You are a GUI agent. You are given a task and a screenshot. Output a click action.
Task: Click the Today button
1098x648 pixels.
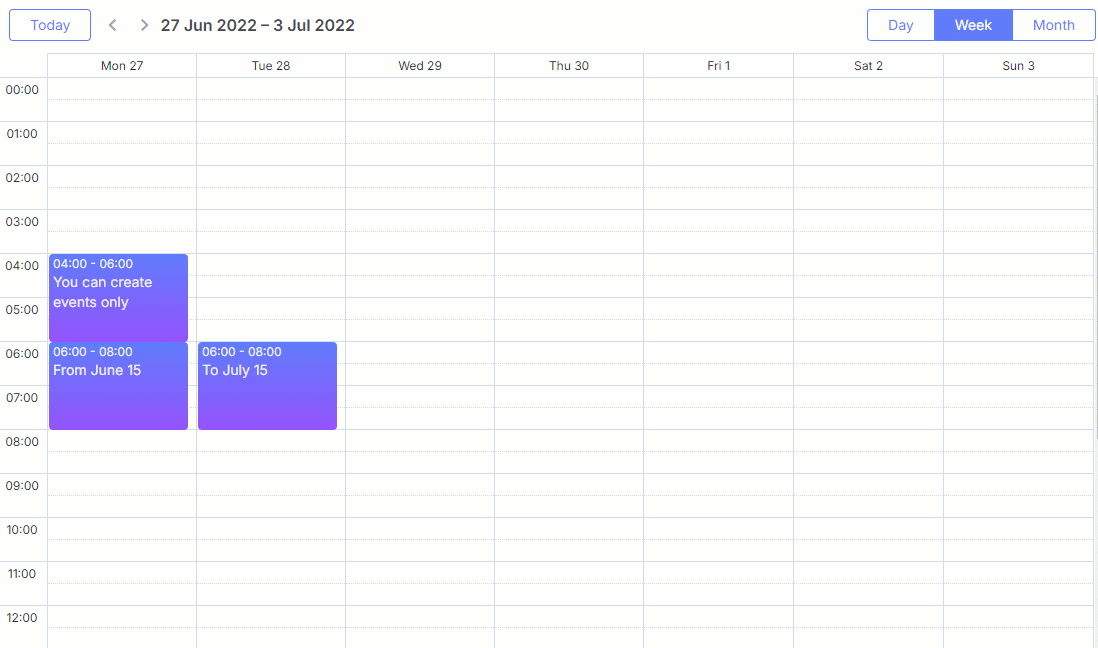50,25
